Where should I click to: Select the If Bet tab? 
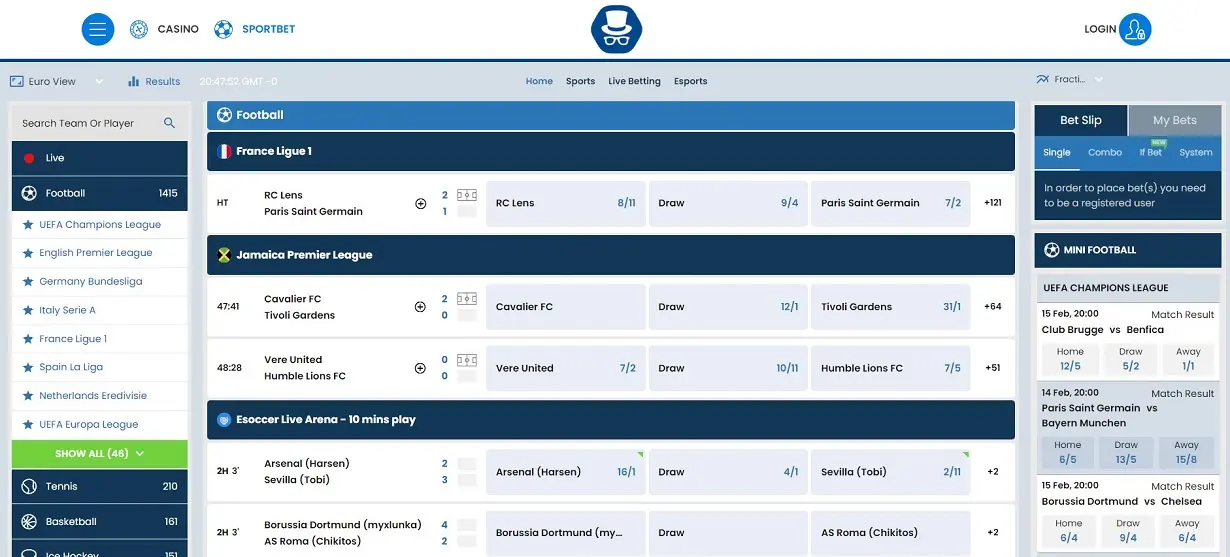point(1151,153)
